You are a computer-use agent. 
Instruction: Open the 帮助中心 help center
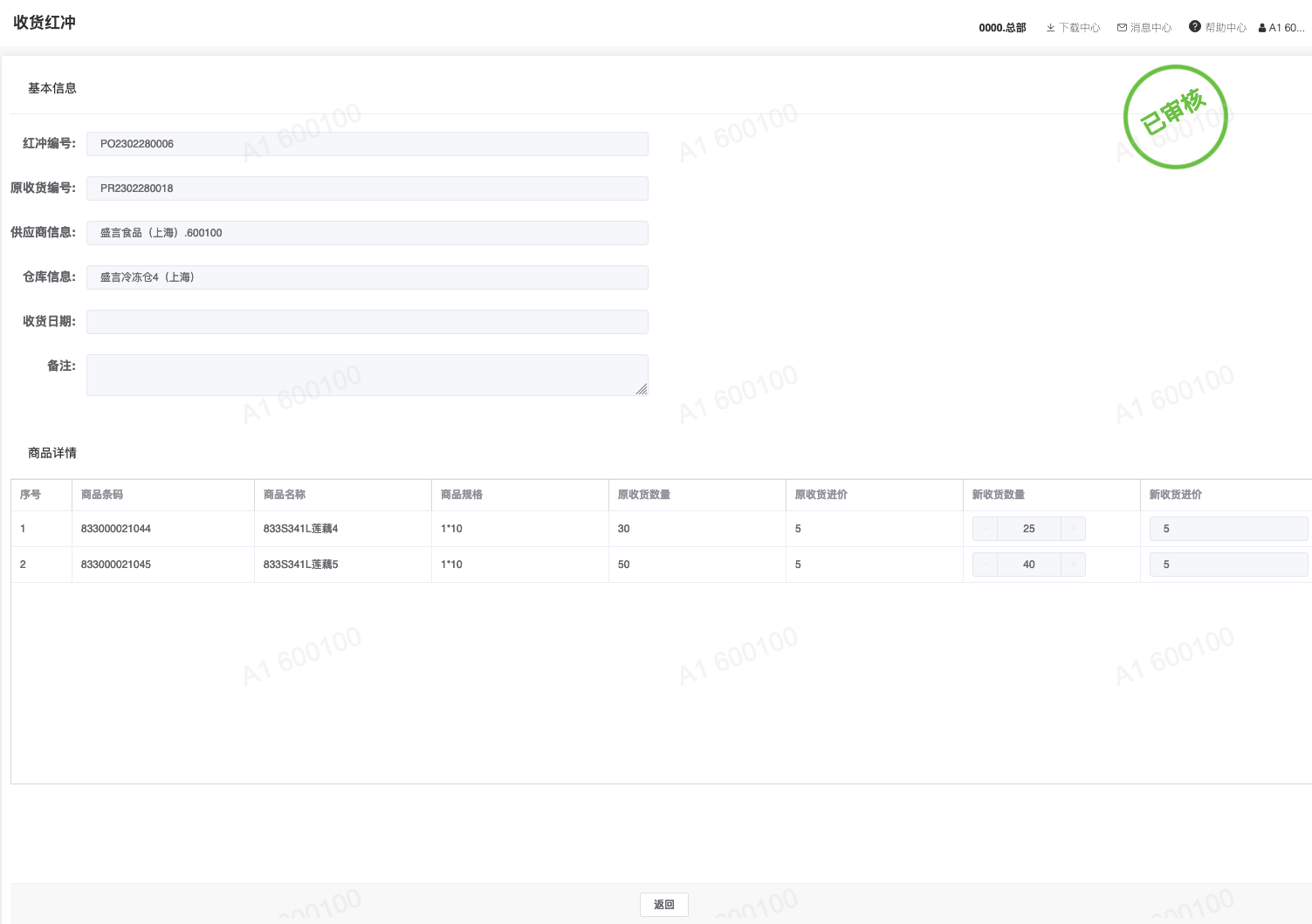point(1218,28)
